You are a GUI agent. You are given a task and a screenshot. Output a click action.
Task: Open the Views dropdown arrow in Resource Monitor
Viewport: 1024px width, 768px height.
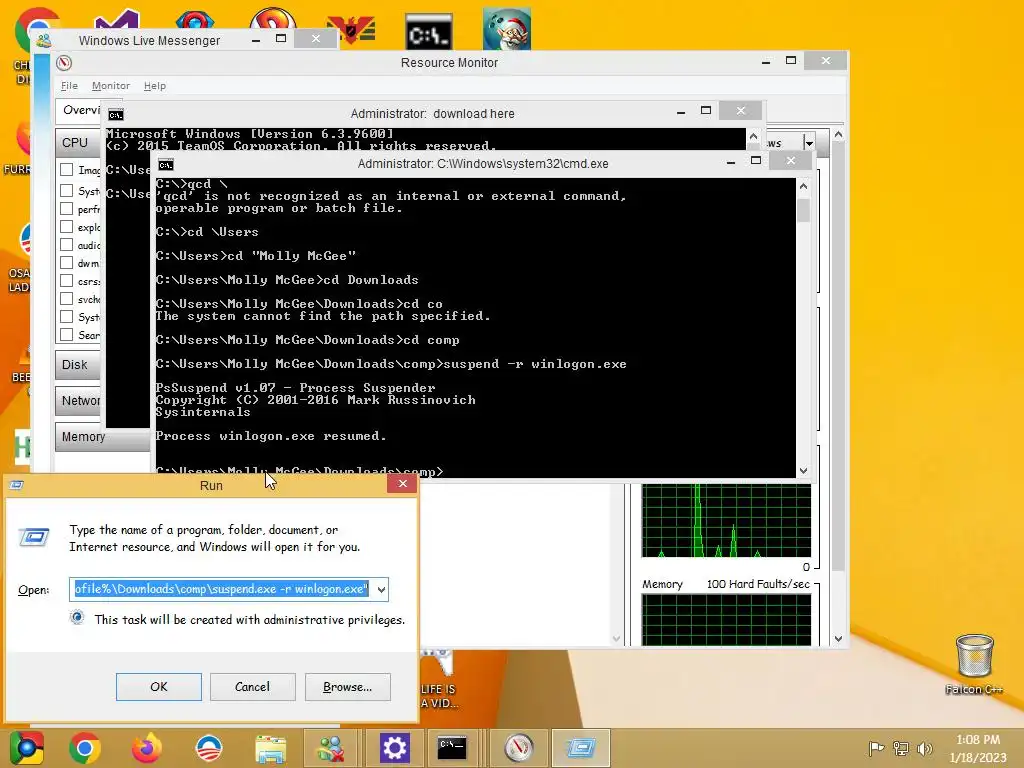tap(809, 143)
